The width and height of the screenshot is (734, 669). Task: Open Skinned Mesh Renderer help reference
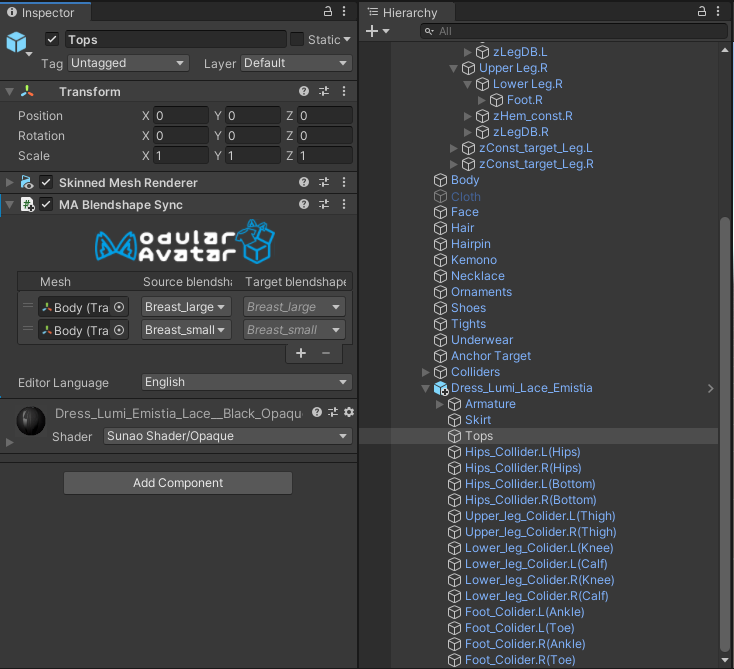point(304,182)
